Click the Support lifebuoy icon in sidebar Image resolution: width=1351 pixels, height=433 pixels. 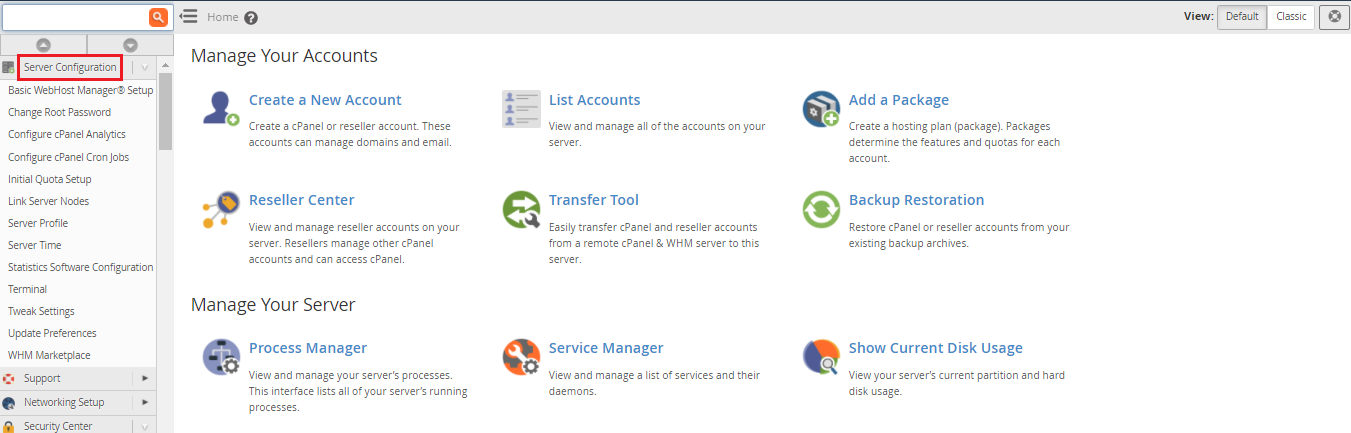[x=9, y=379]
